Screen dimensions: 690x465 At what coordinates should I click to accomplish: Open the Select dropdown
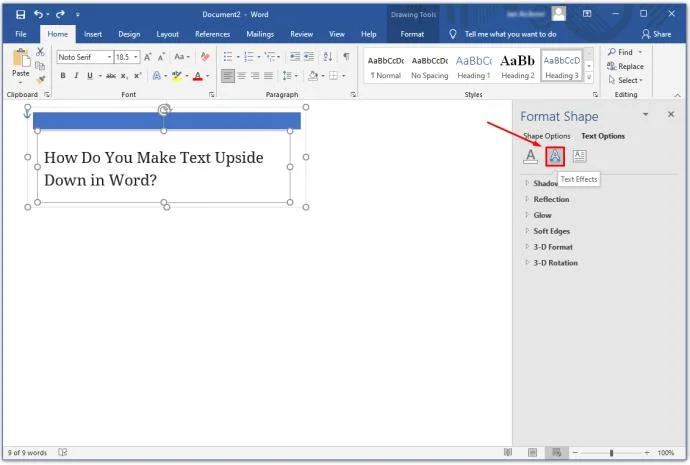click(625, 80)
